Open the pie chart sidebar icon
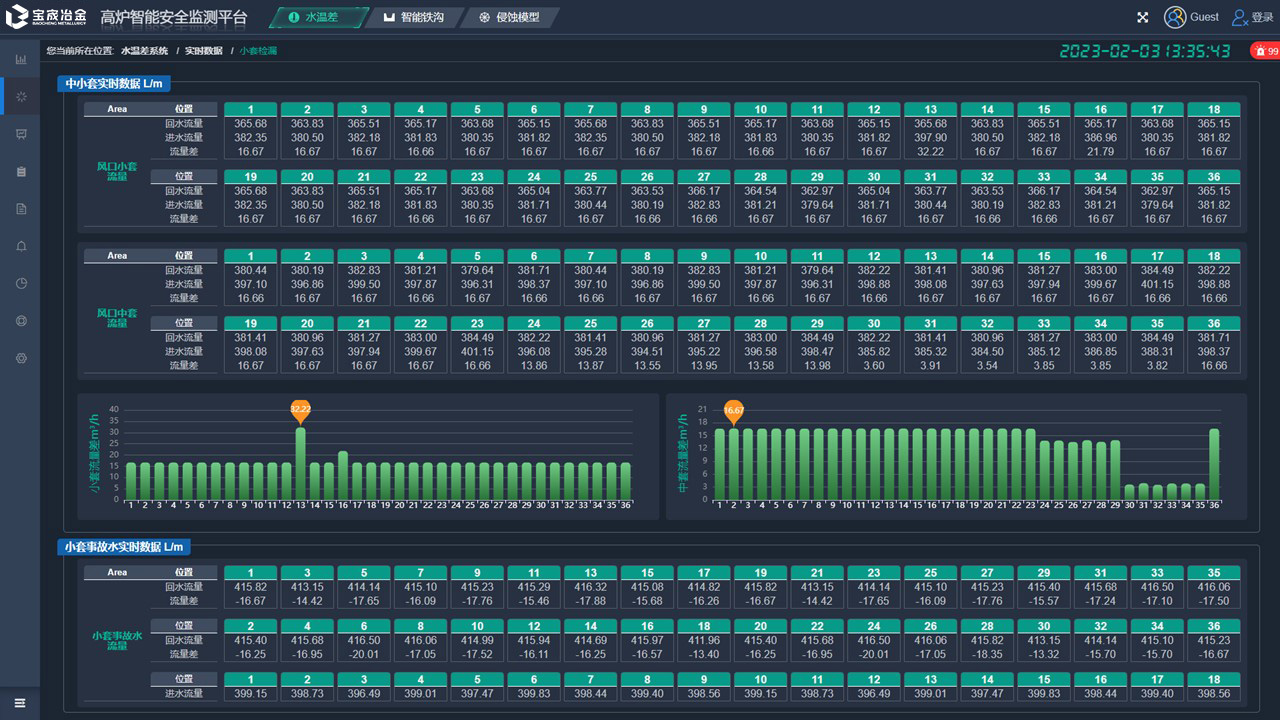1280x720 pixels. point(21,283)
